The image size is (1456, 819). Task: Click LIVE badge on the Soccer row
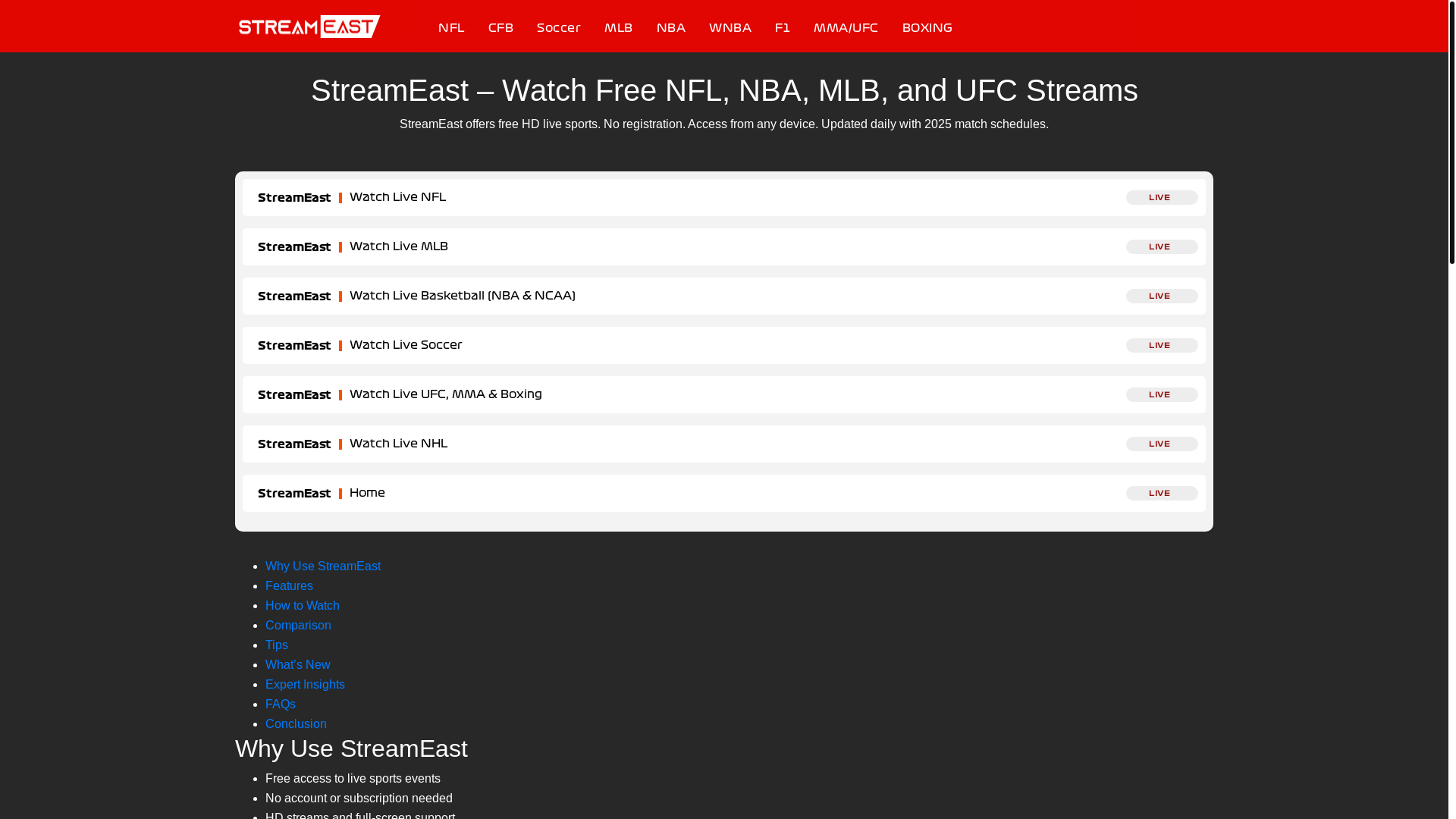point(1162,345)
